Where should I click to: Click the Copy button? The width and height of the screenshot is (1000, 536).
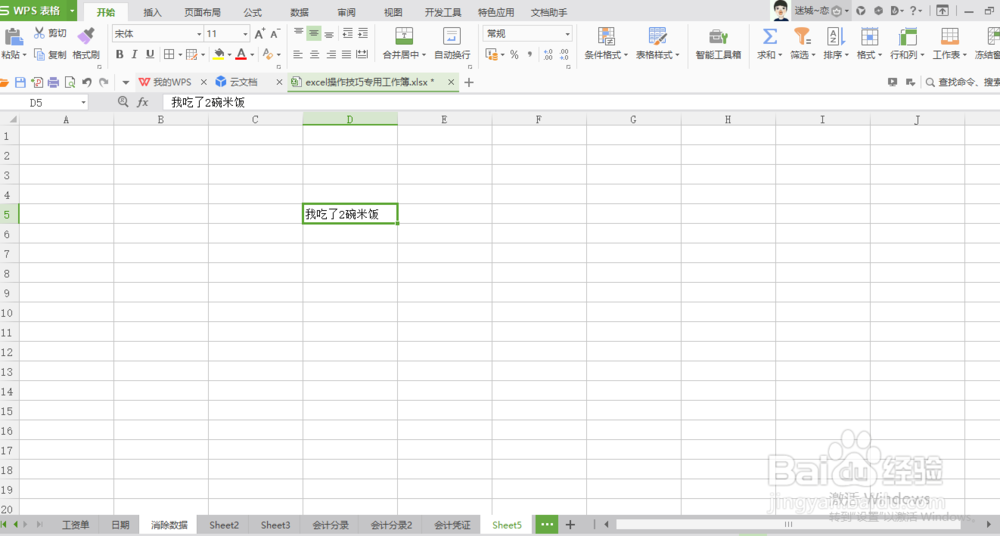pos(50,55)
